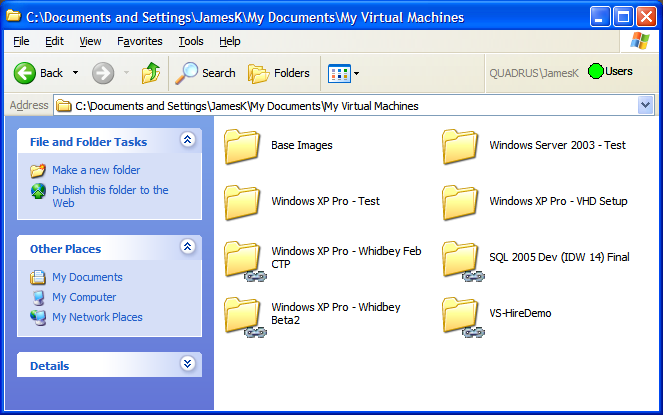Go to My Documents link

click(87, 277)
